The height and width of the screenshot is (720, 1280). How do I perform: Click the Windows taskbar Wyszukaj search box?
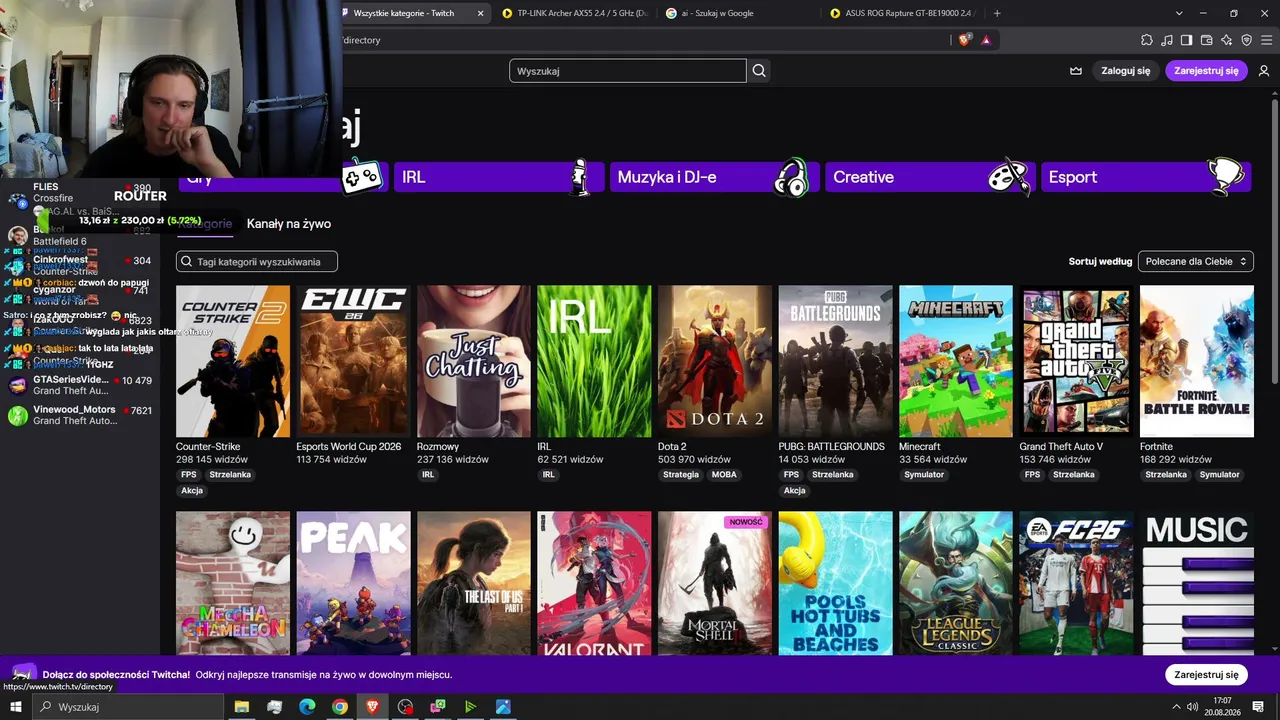pos(128,707)
